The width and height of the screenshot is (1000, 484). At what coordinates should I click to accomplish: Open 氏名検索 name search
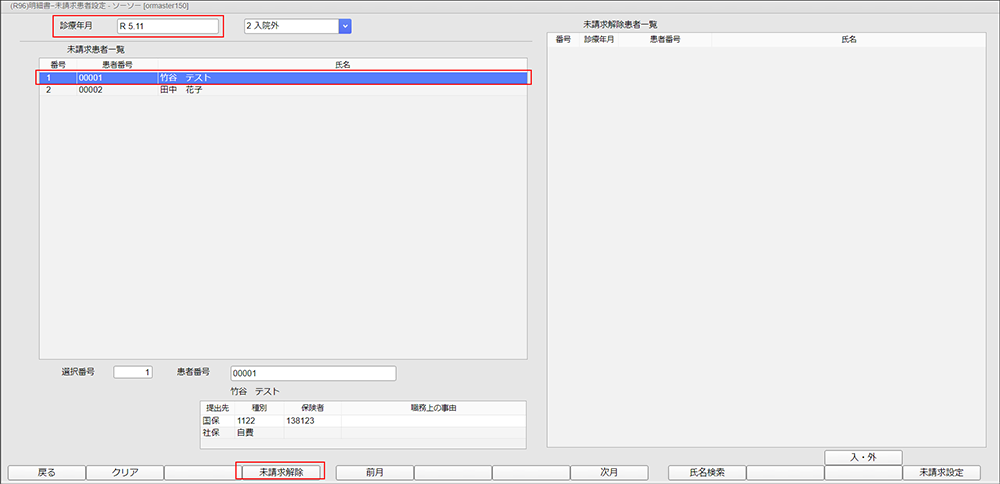click(x=706, y=472)
